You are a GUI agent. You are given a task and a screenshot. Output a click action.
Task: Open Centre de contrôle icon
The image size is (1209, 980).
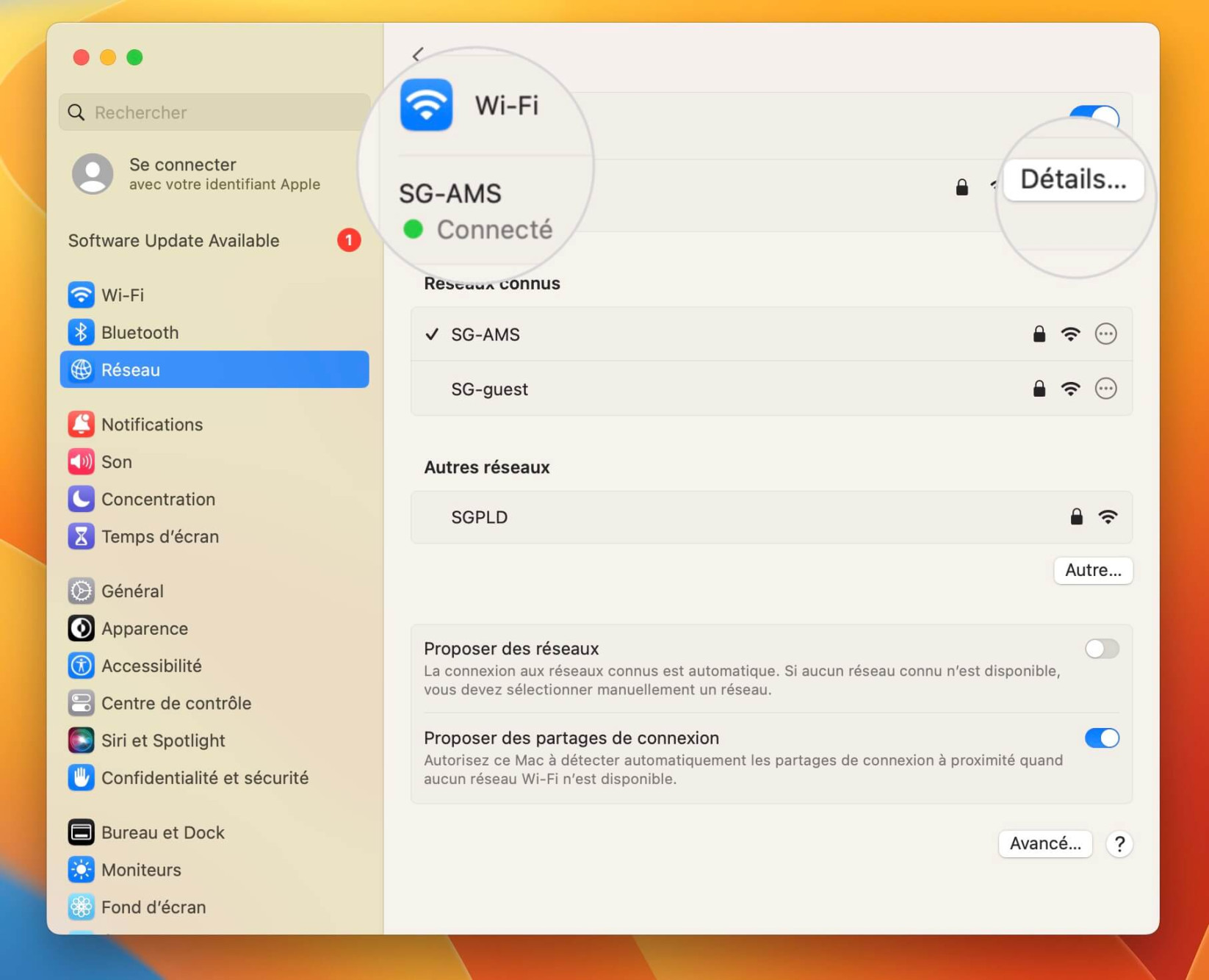[82, 703]
